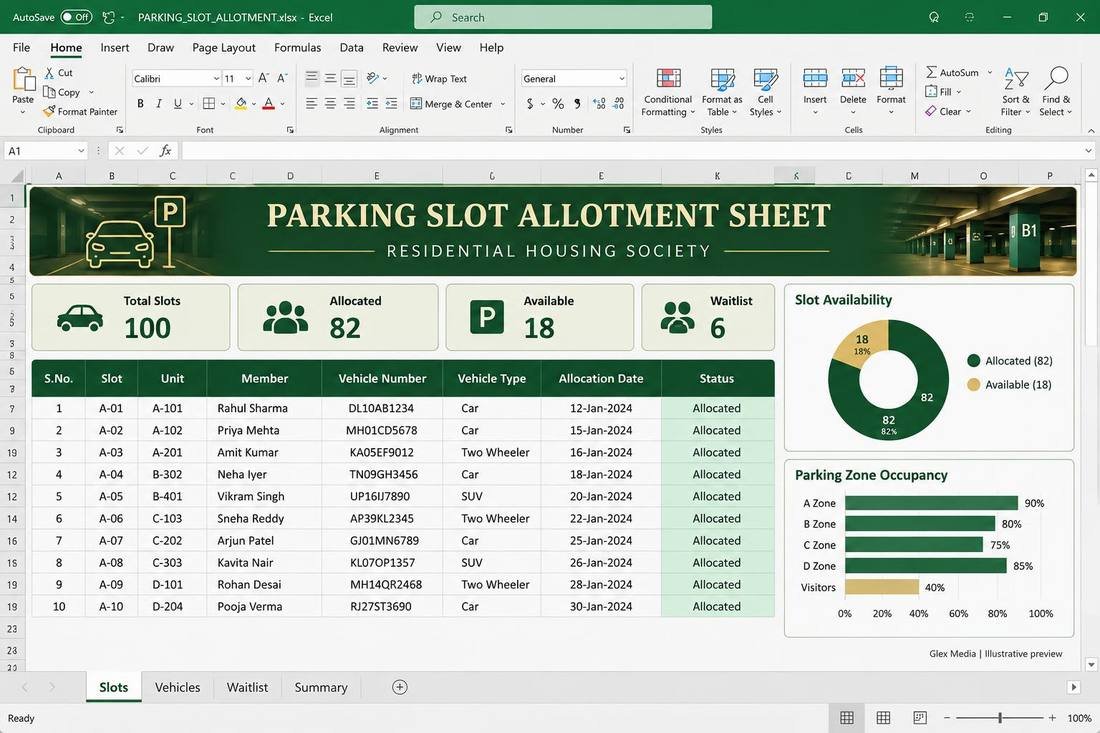Open the Vehicles sheet tab
The height and width of the screenshot is (733, 1100).
(177, 687)
